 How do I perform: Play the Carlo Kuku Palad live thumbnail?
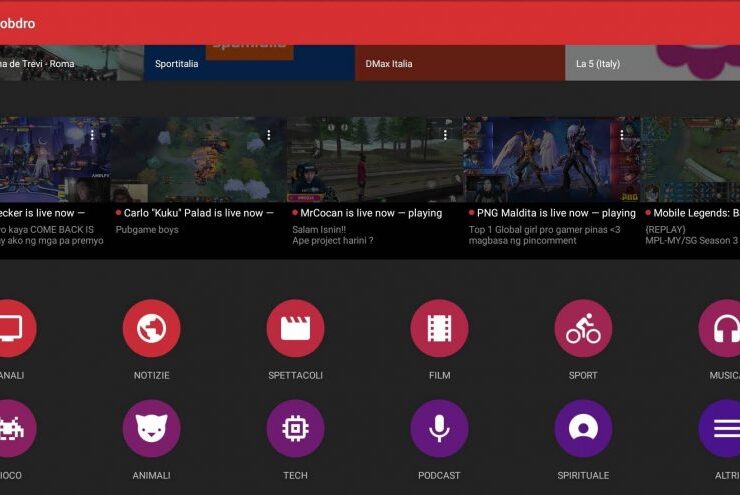pyautogui.click(x=199, y=159)
